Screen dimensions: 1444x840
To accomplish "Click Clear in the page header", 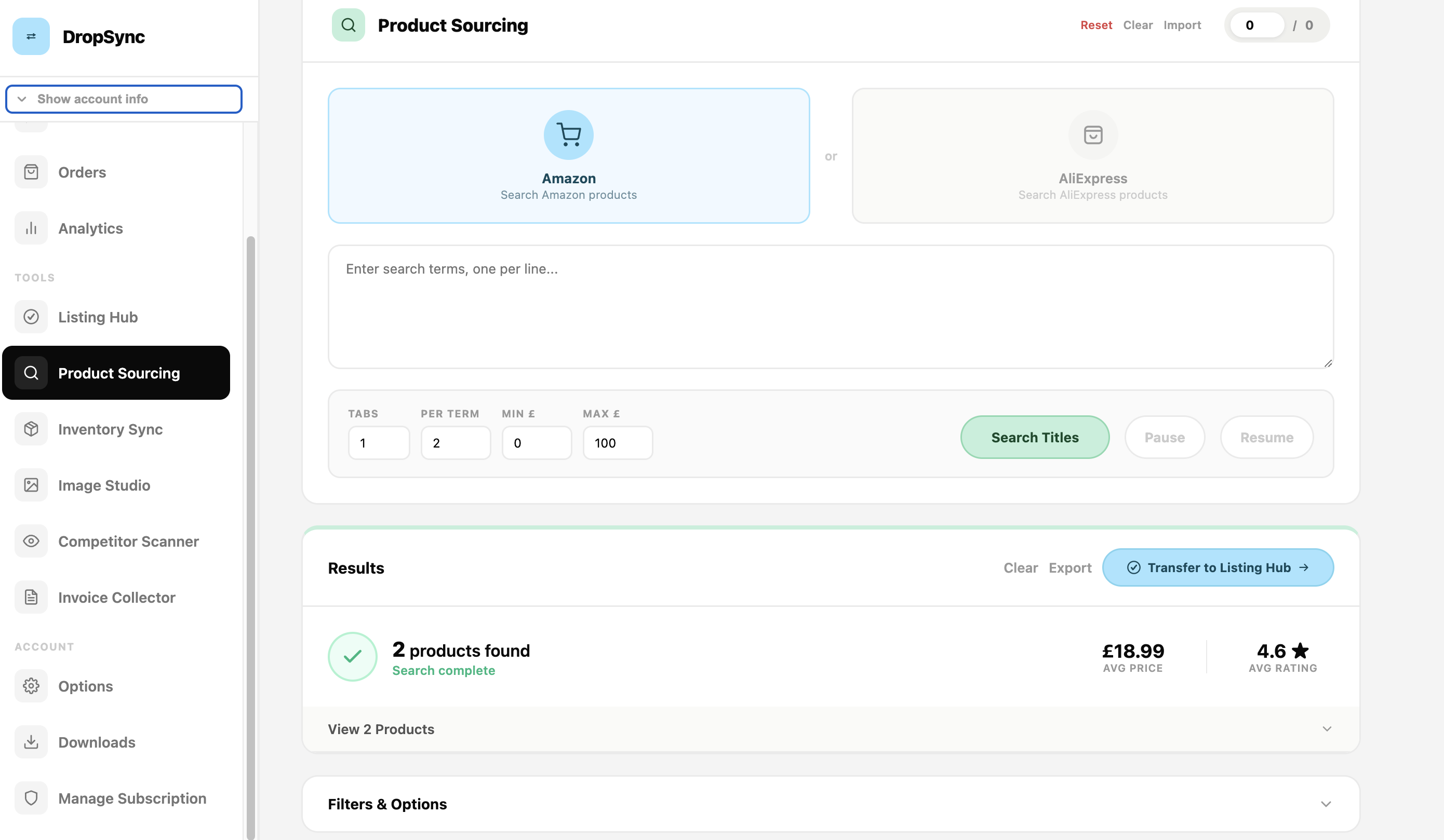I will [x=1138, y=25].
